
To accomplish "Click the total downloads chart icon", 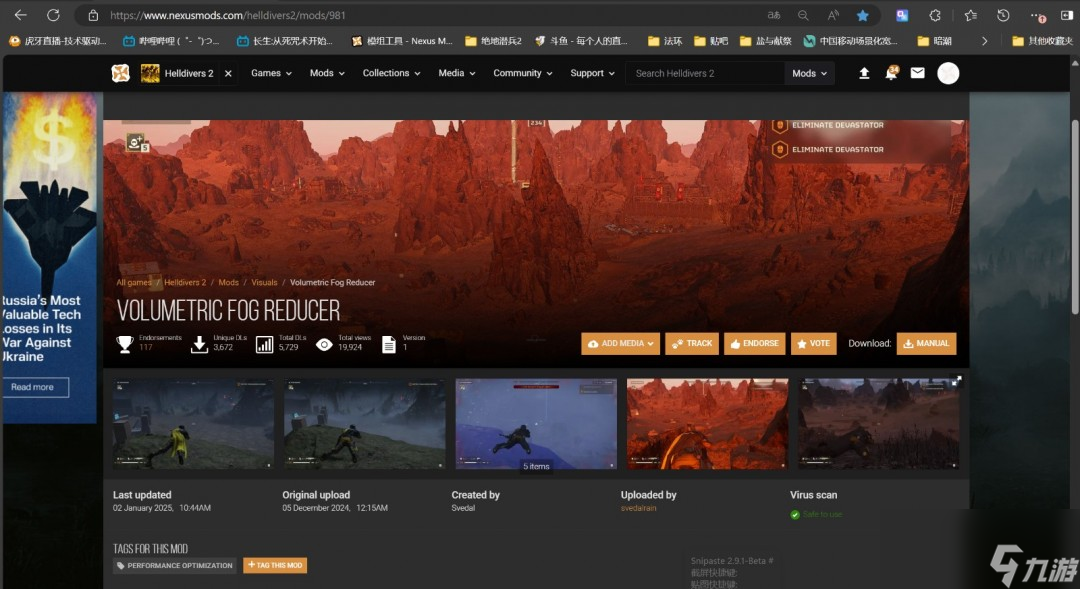I will pos(264,344).
